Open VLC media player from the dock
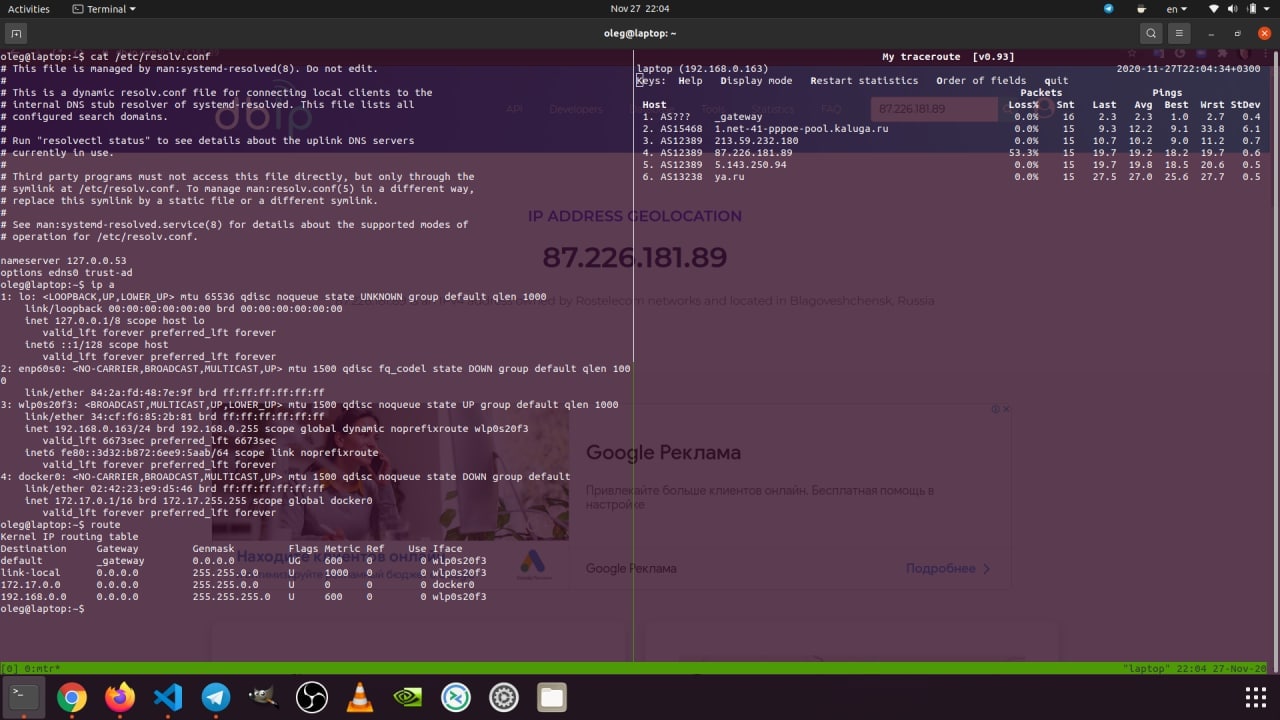 click(360, 697)
